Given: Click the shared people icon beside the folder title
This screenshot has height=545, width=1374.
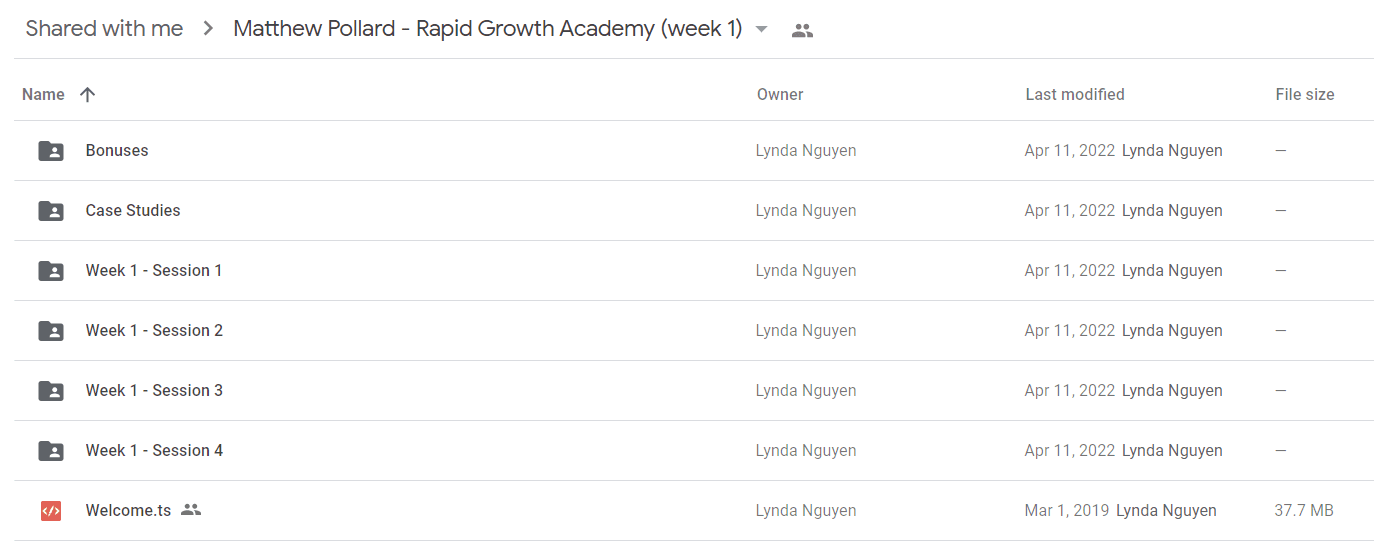Looking at the screenshot, I should click(802, 30).
